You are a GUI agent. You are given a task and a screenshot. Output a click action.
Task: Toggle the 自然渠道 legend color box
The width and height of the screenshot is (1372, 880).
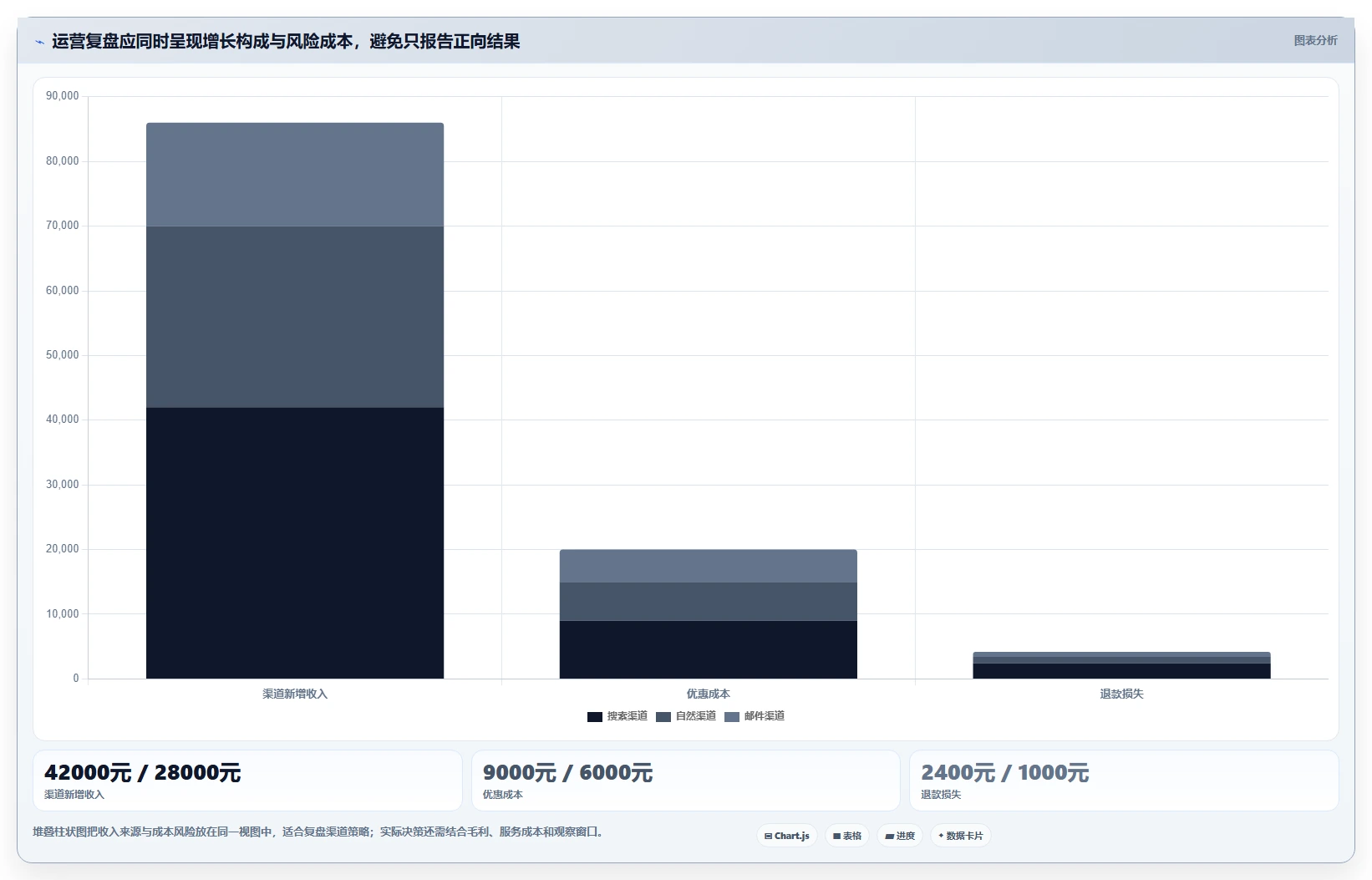(x=663, y=717)
